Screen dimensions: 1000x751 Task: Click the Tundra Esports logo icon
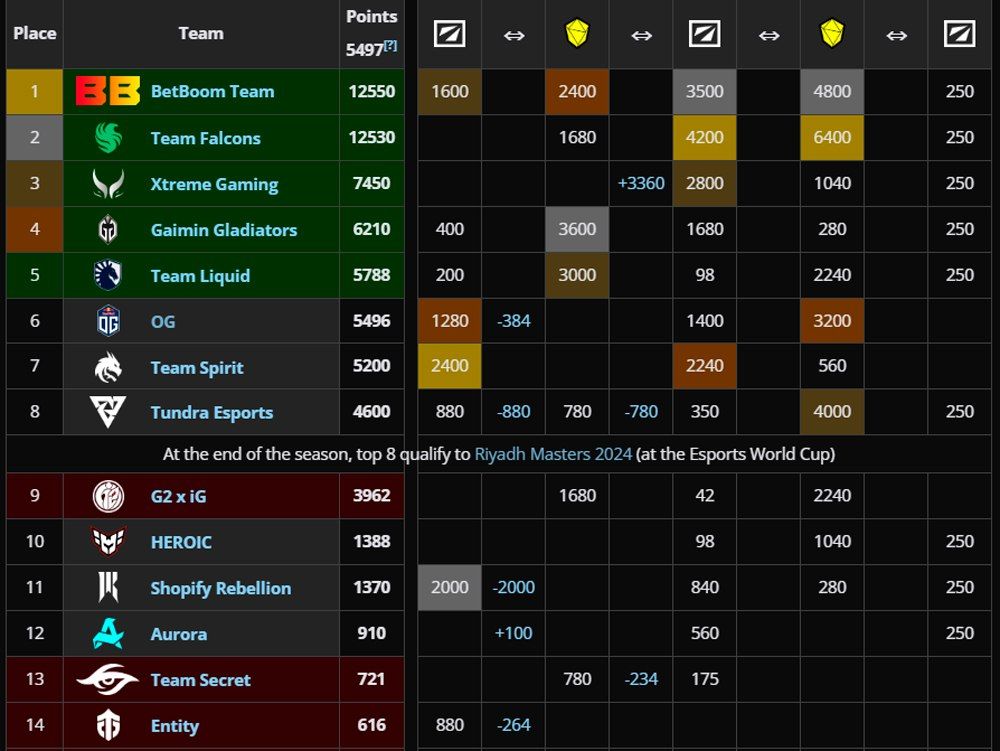coord(107,412)
